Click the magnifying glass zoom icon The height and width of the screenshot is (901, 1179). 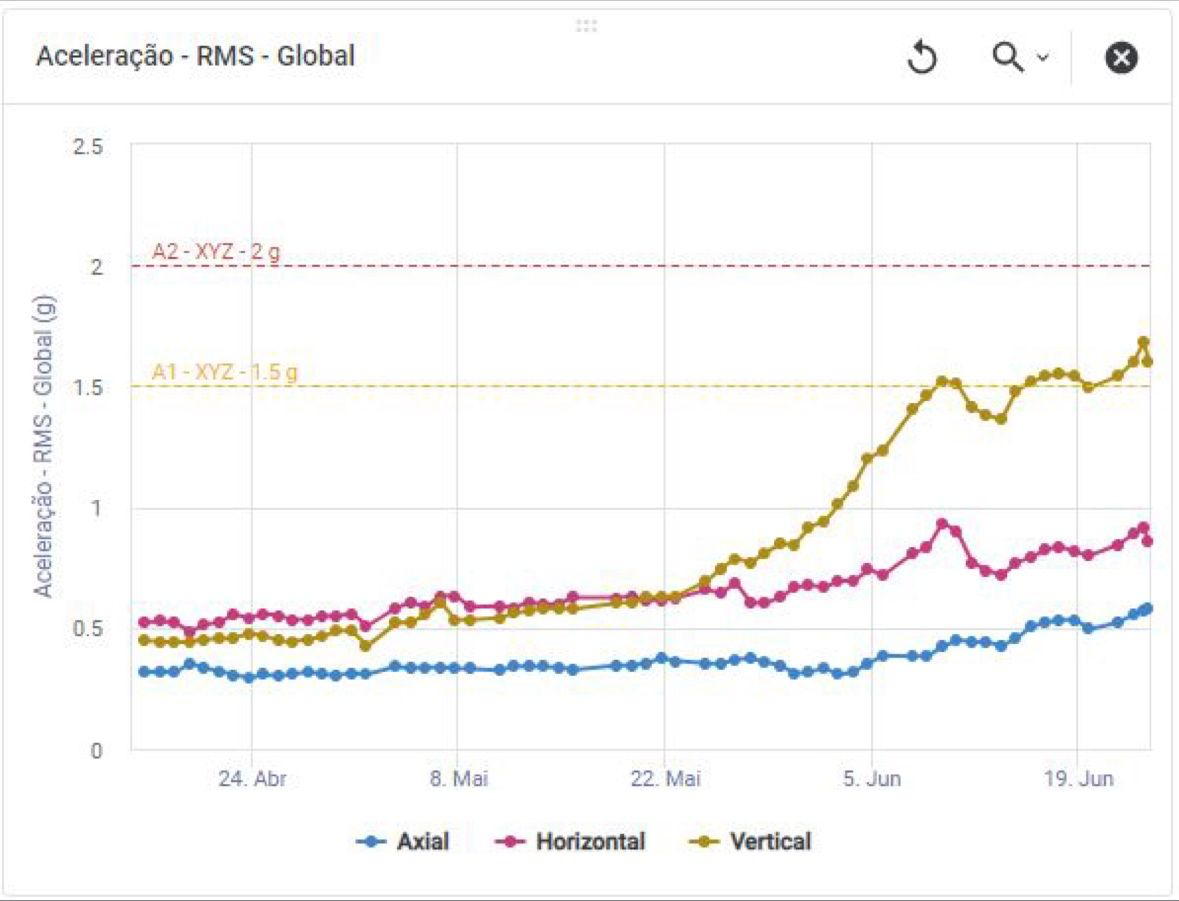pos(1008,57)
